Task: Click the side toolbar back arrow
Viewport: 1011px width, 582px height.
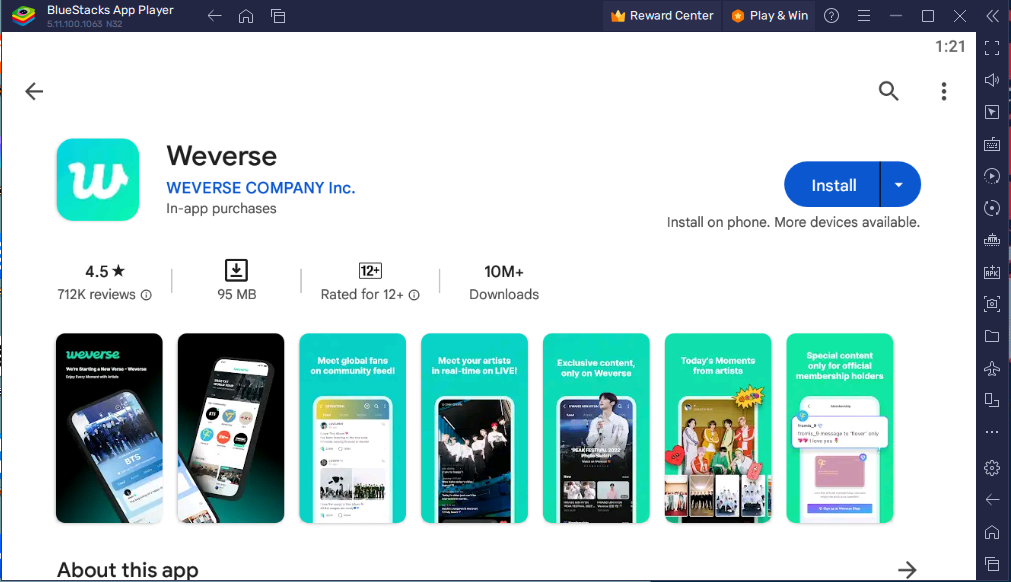Action: (992, 500)
